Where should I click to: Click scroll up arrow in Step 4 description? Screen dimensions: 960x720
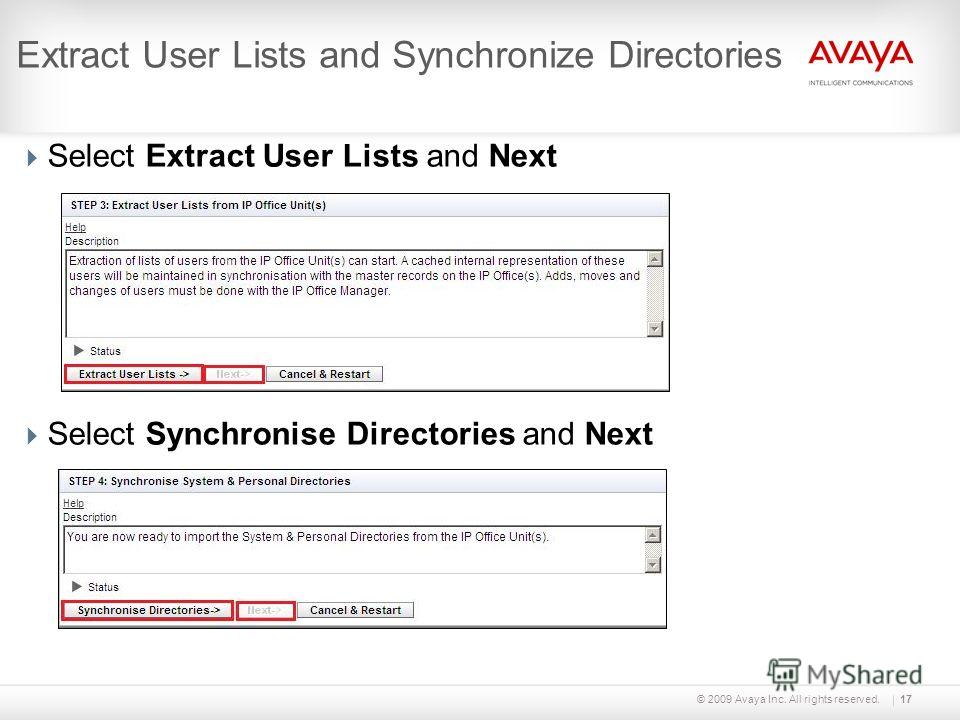point(653,535)
